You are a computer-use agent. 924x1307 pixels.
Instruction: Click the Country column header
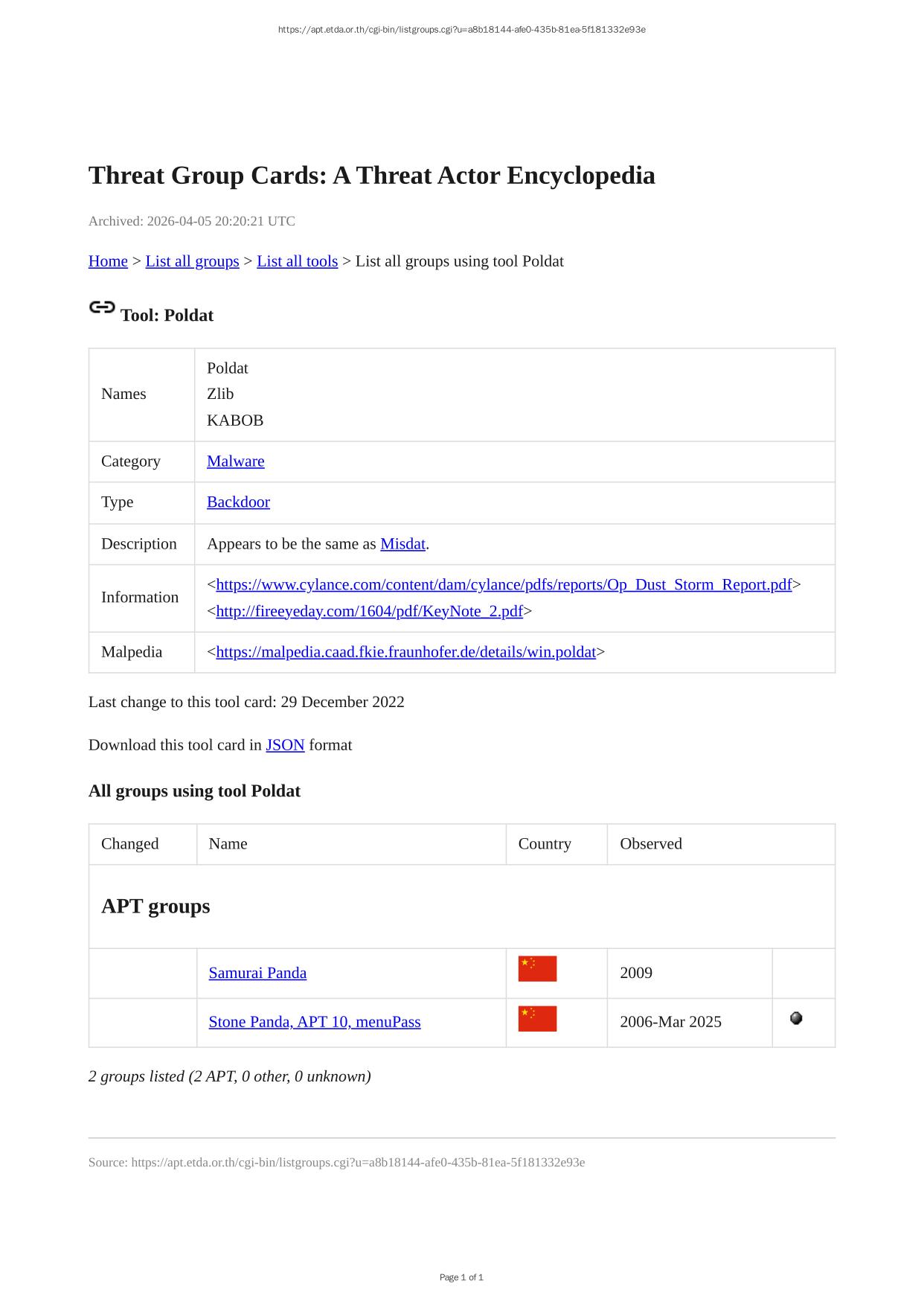545,844
